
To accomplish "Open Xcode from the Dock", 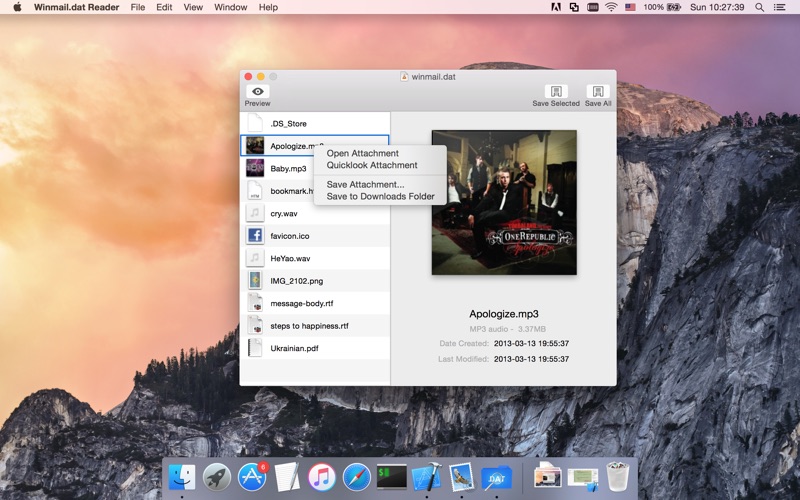I will tap(427, 477).
